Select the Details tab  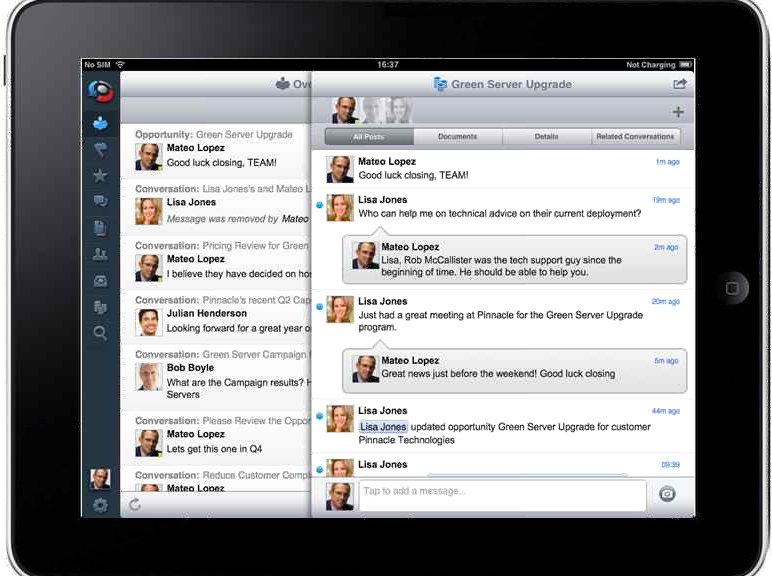[x=546, y=137]
